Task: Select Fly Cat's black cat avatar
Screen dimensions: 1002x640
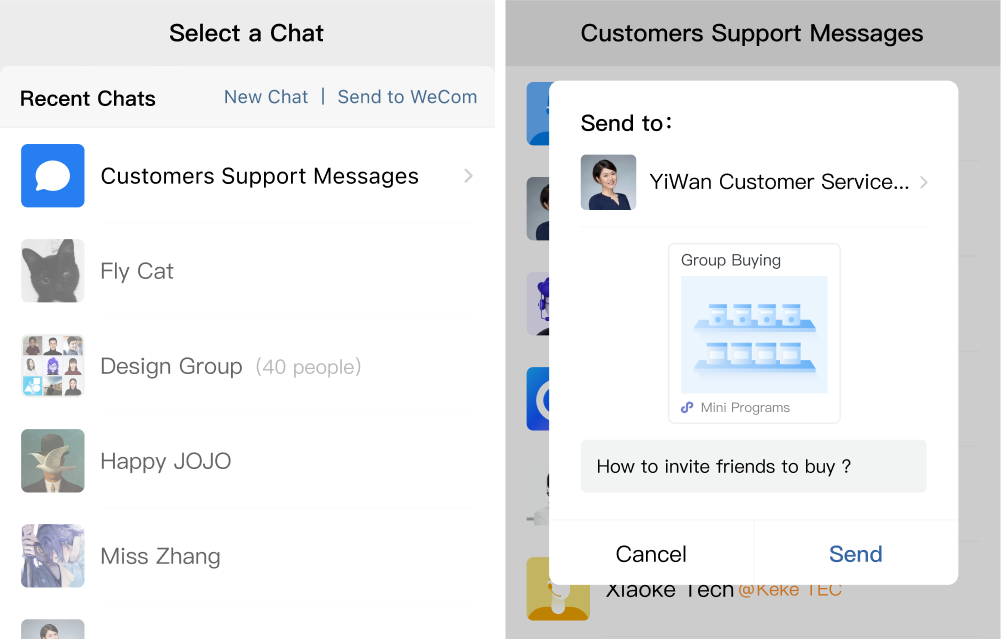Action: [52, 271]
